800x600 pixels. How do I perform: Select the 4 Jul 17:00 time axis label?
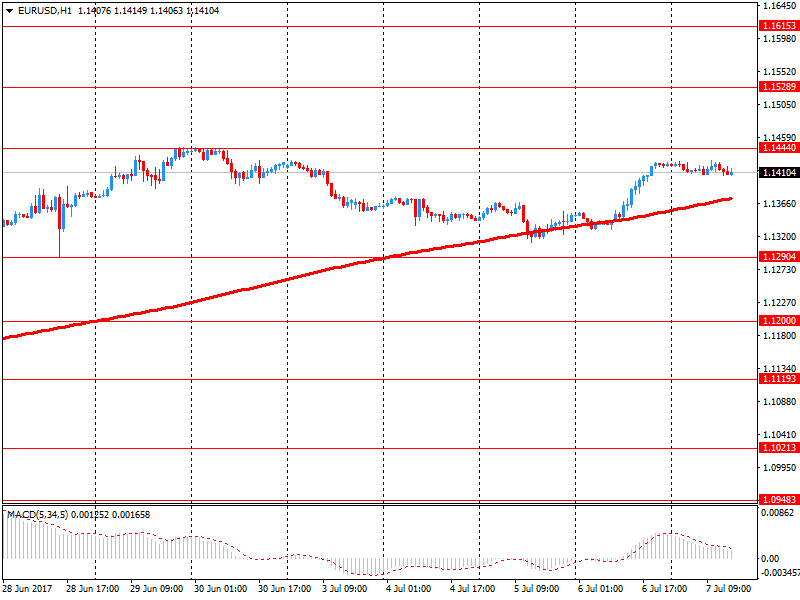point(472,589)
